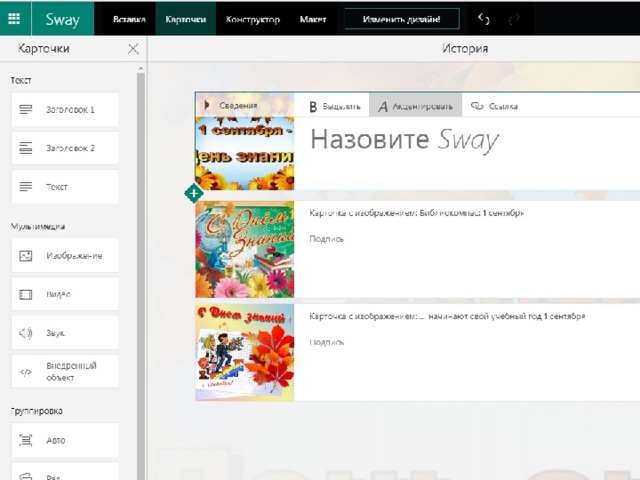Image resolution: width=640 pixels, height=480 pixels.
Task: Click the panel scrollbar up arrow
Action: (141, 68)
